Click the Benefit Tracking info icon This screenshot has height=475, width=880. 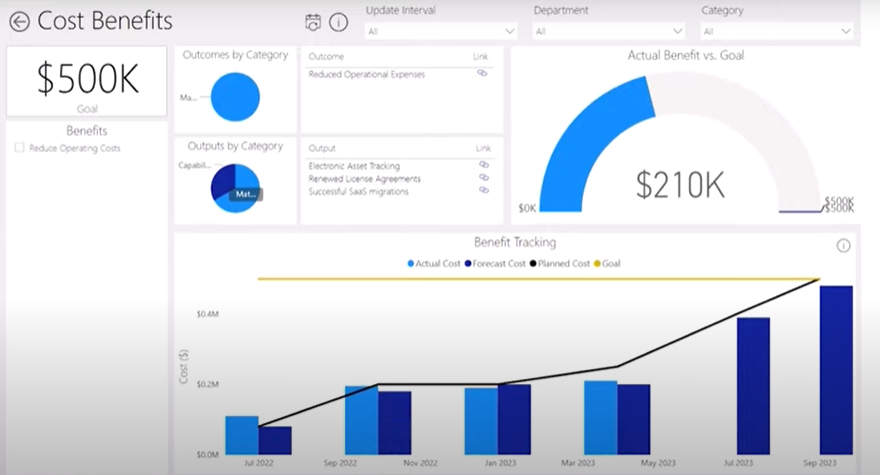coord(843,246)
